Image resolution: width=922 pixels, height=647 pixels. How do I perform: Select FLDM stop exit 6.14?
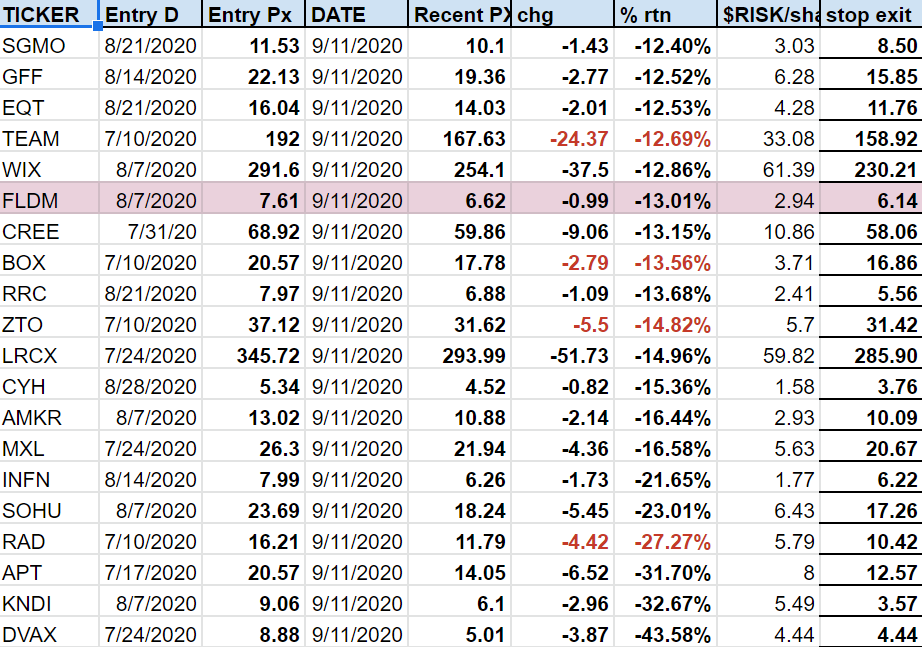(897, 201)
